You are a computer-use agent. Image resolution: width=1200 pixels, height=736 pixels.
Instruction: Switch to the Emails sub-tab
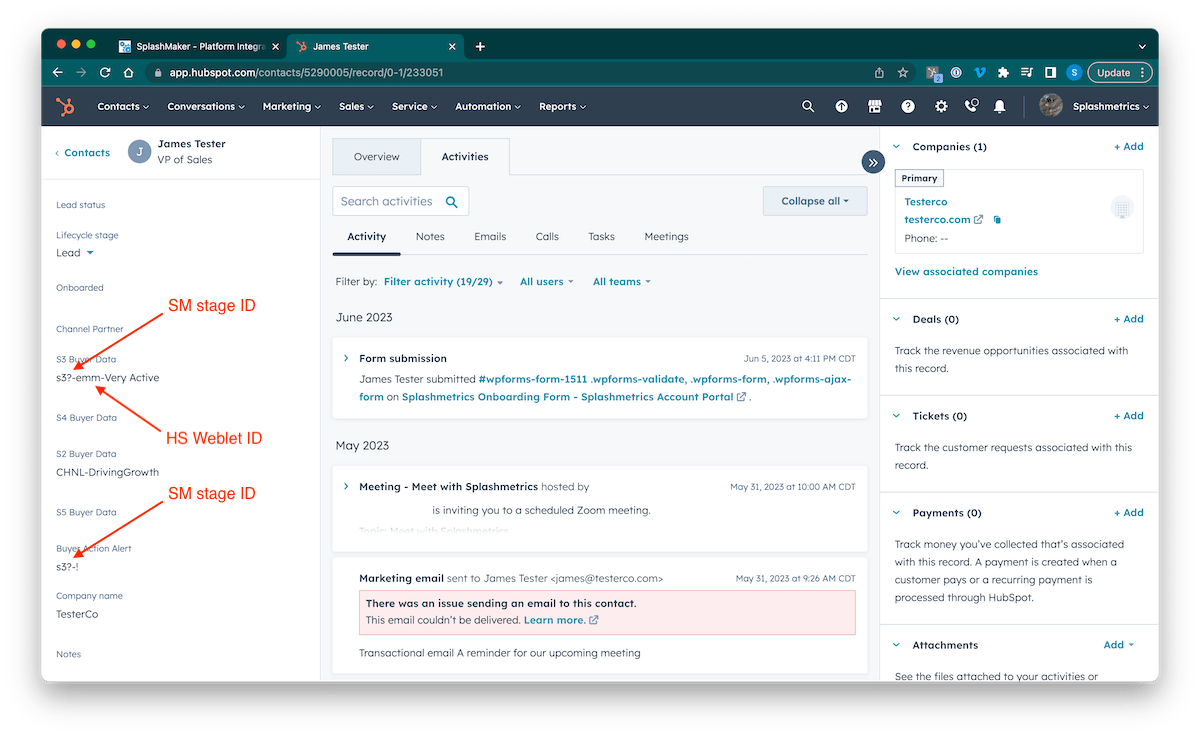(x=490, y=237)
